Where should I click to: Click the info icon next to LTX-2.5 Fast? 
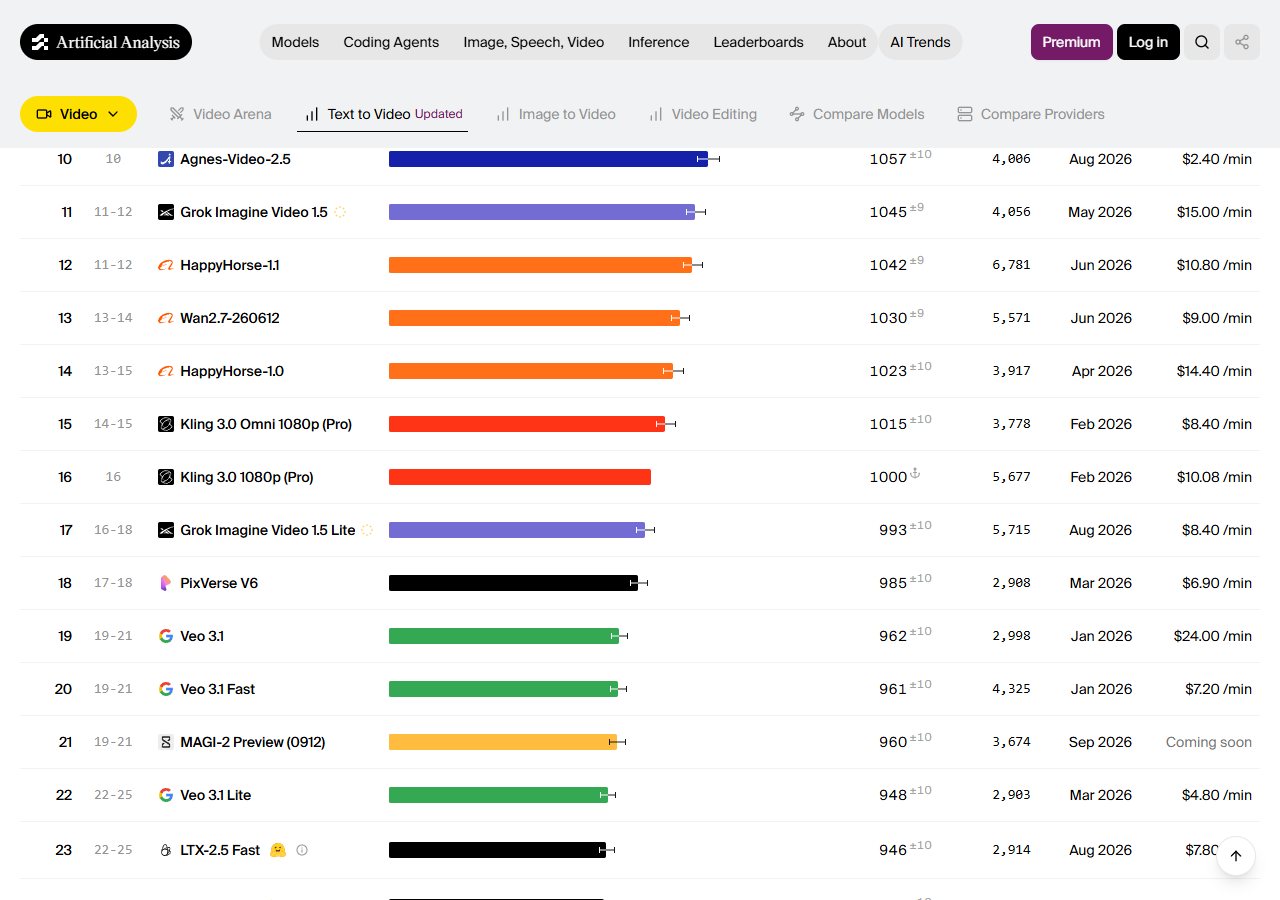302,850
